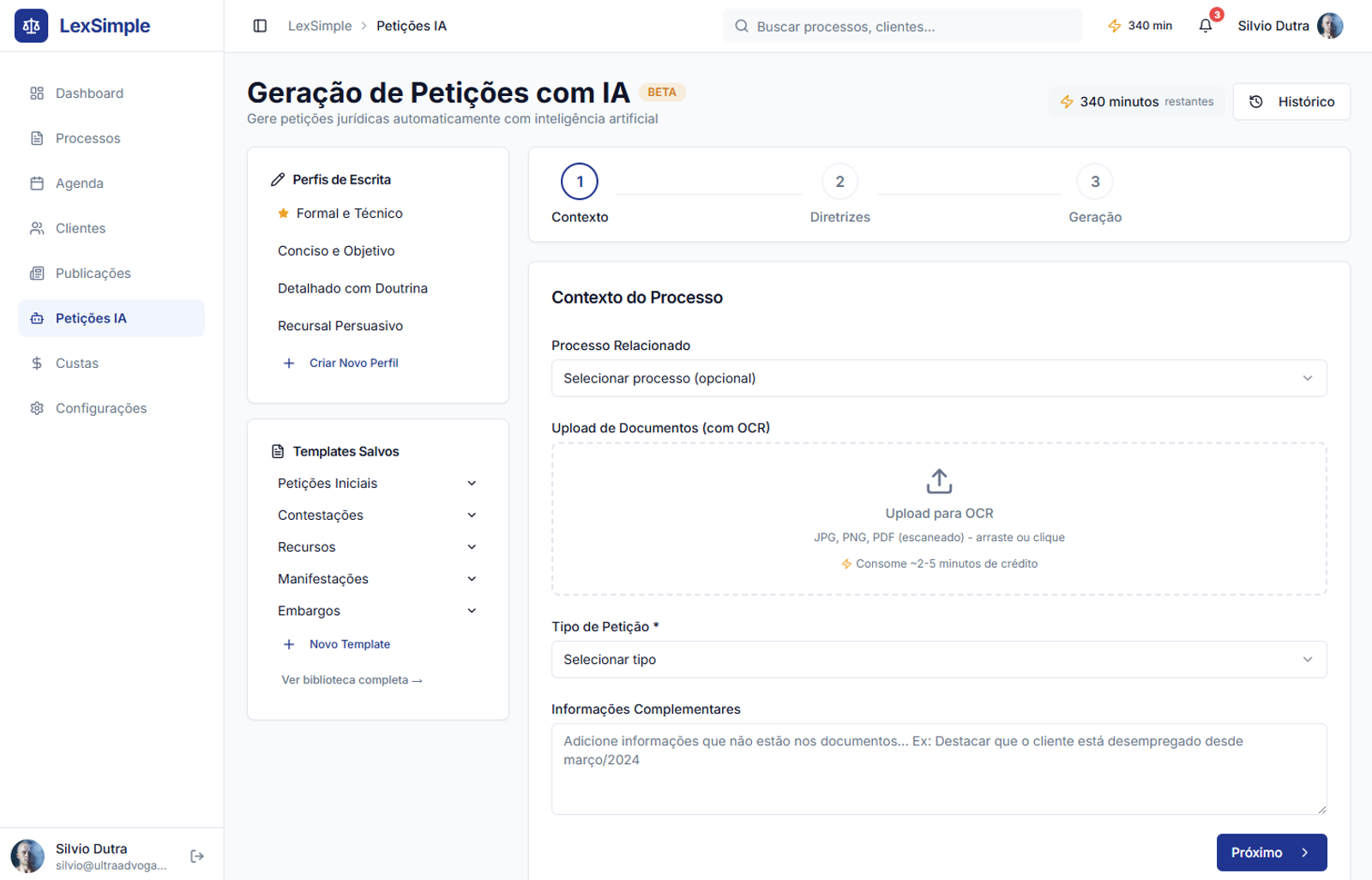Click the Processos file icon
This screenshot has width=1372, height=880.
[37, 138]
